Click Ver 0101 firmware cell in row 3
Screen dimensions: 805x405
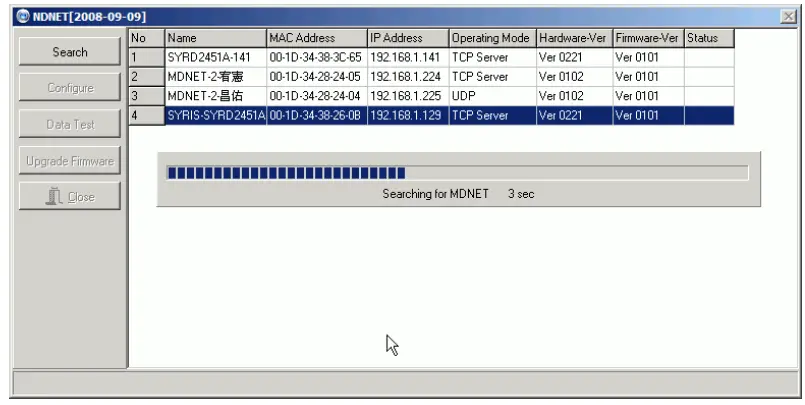[x=648, y=96]
